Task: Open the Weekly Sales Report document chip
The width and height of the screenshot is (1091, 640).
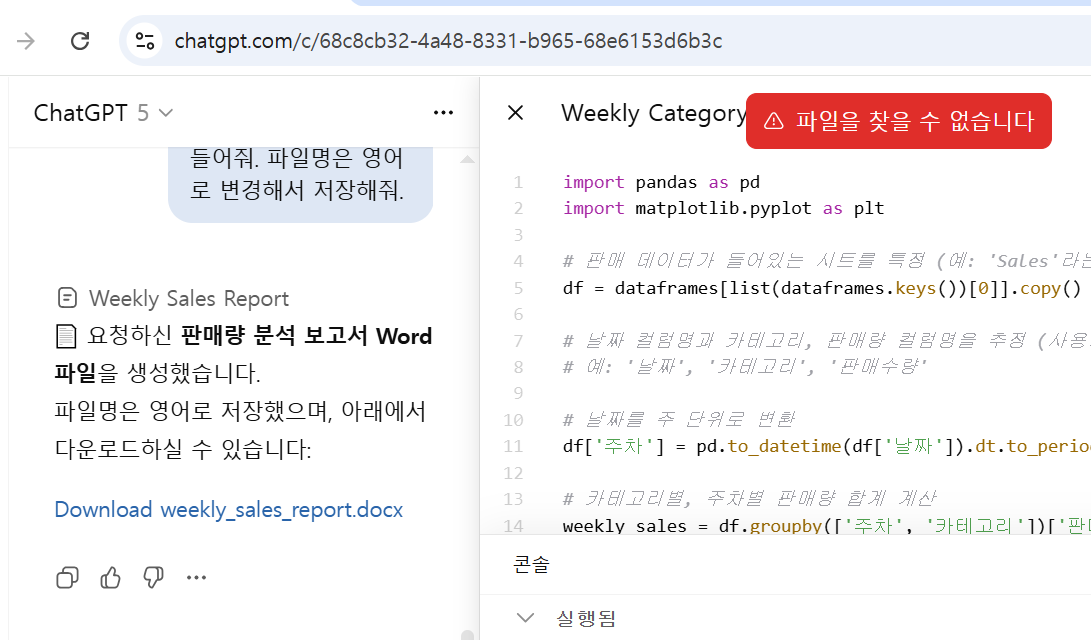Action: tap(173, 298)
